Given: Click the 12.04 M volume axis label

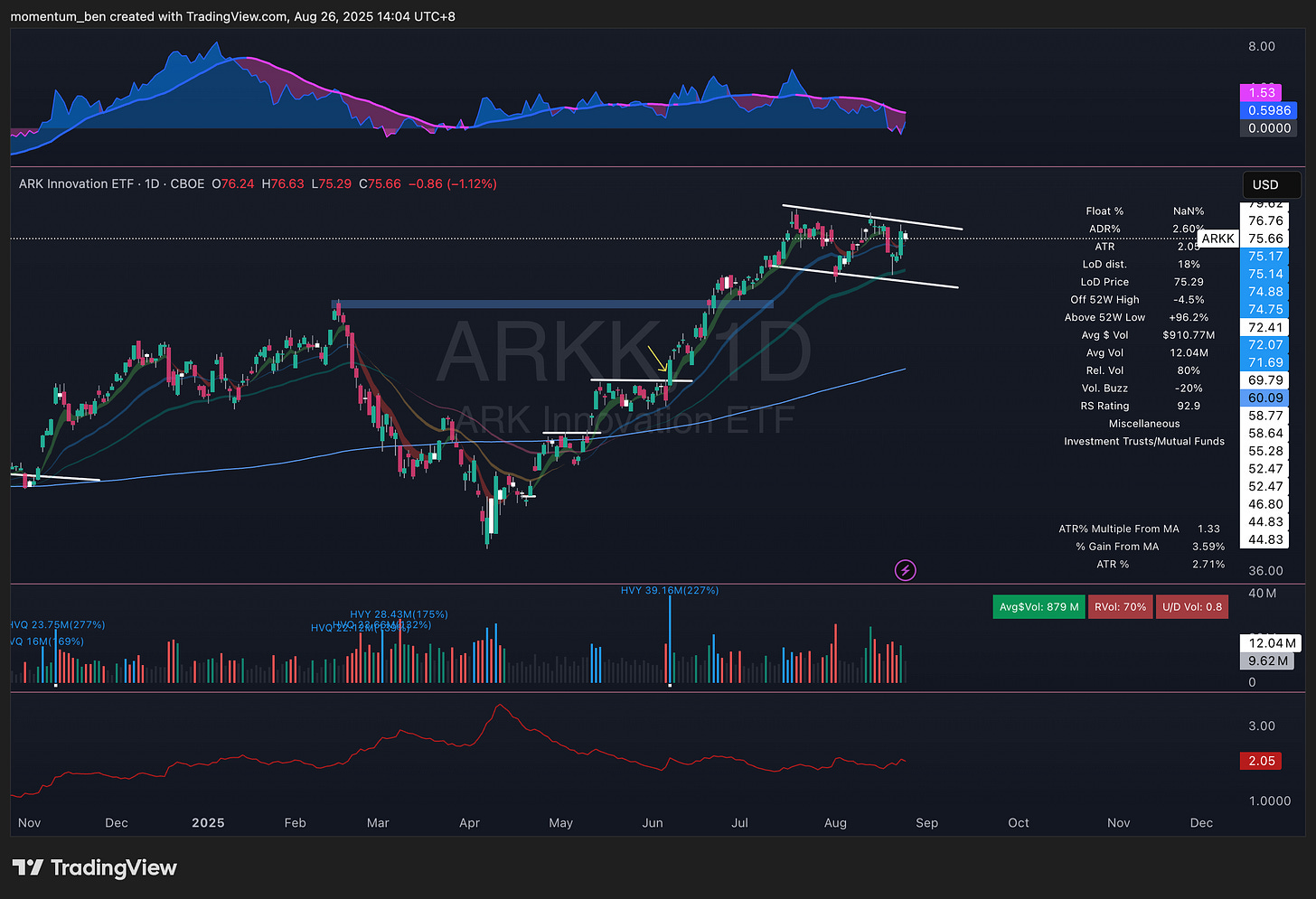Looking at the screenshot, I should [x=1272, y=643].
